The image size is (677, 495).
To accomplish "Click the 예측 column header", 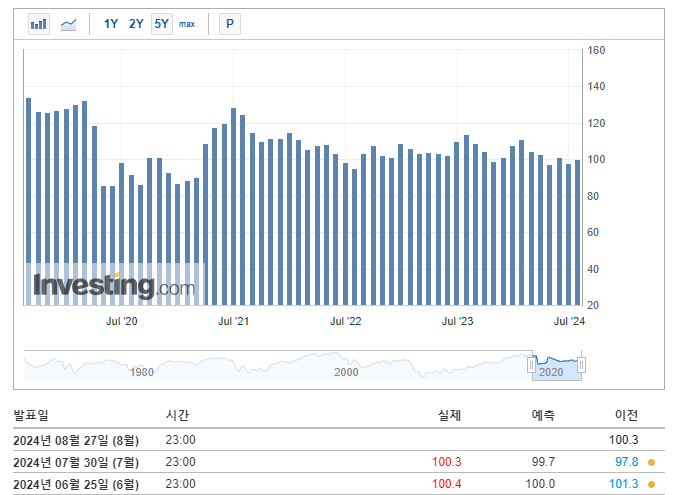I will click(543, 415).
